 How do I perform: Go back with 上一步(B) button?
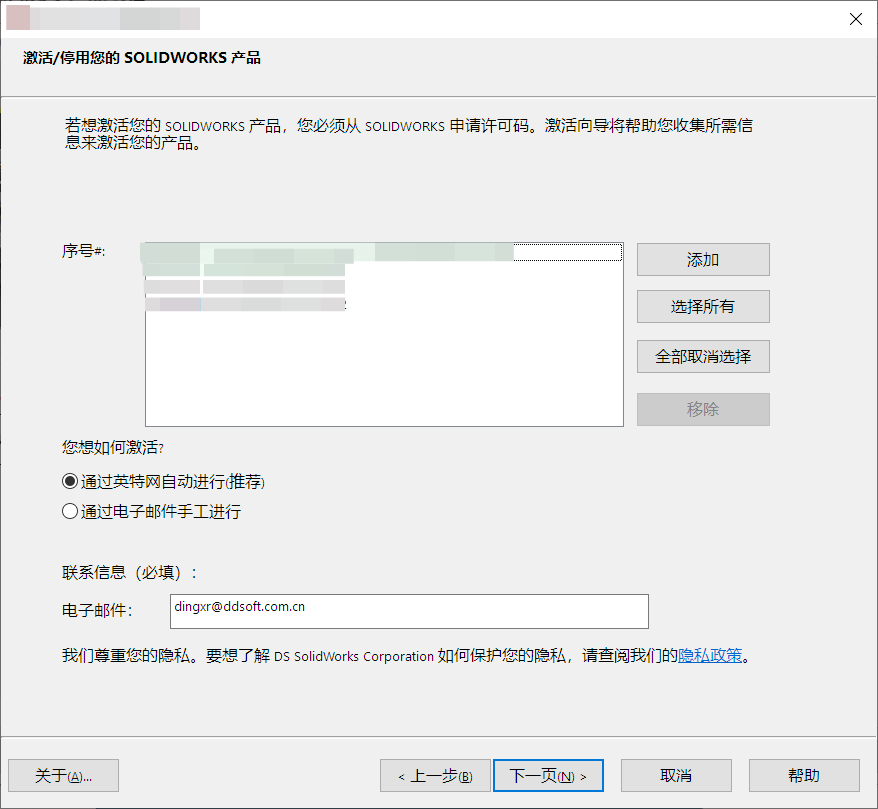click(x=435, y=775)
